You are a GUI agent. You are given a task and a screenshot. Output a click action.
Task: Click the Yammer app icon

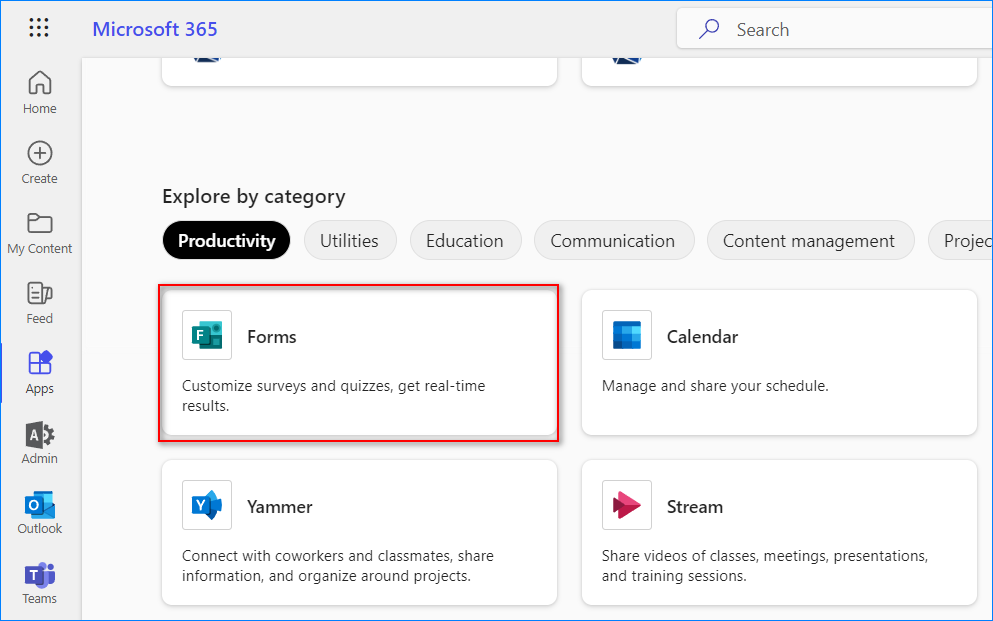[x=207, y=505]
